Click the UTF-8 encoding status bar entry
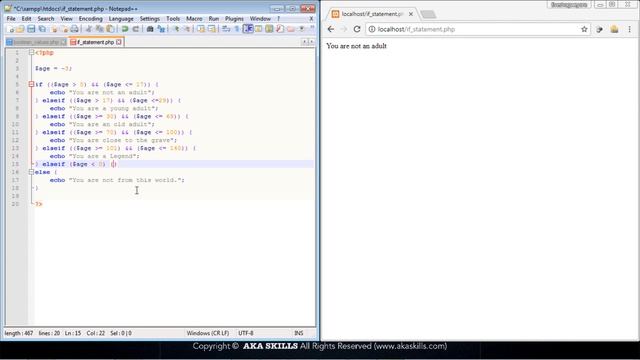The width and height of the screenshot is (640, 360). [x=246, y=333]
